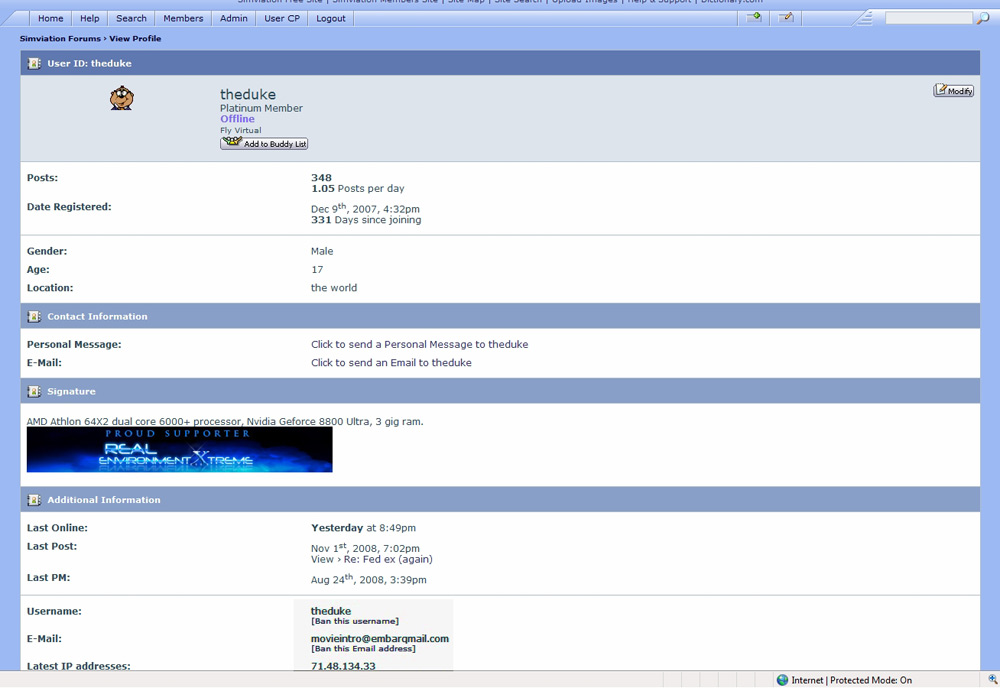Click the Real Environment Xtreme signature banner
This screenshot has height=688, width=1000.
click(x=180, y=450)
